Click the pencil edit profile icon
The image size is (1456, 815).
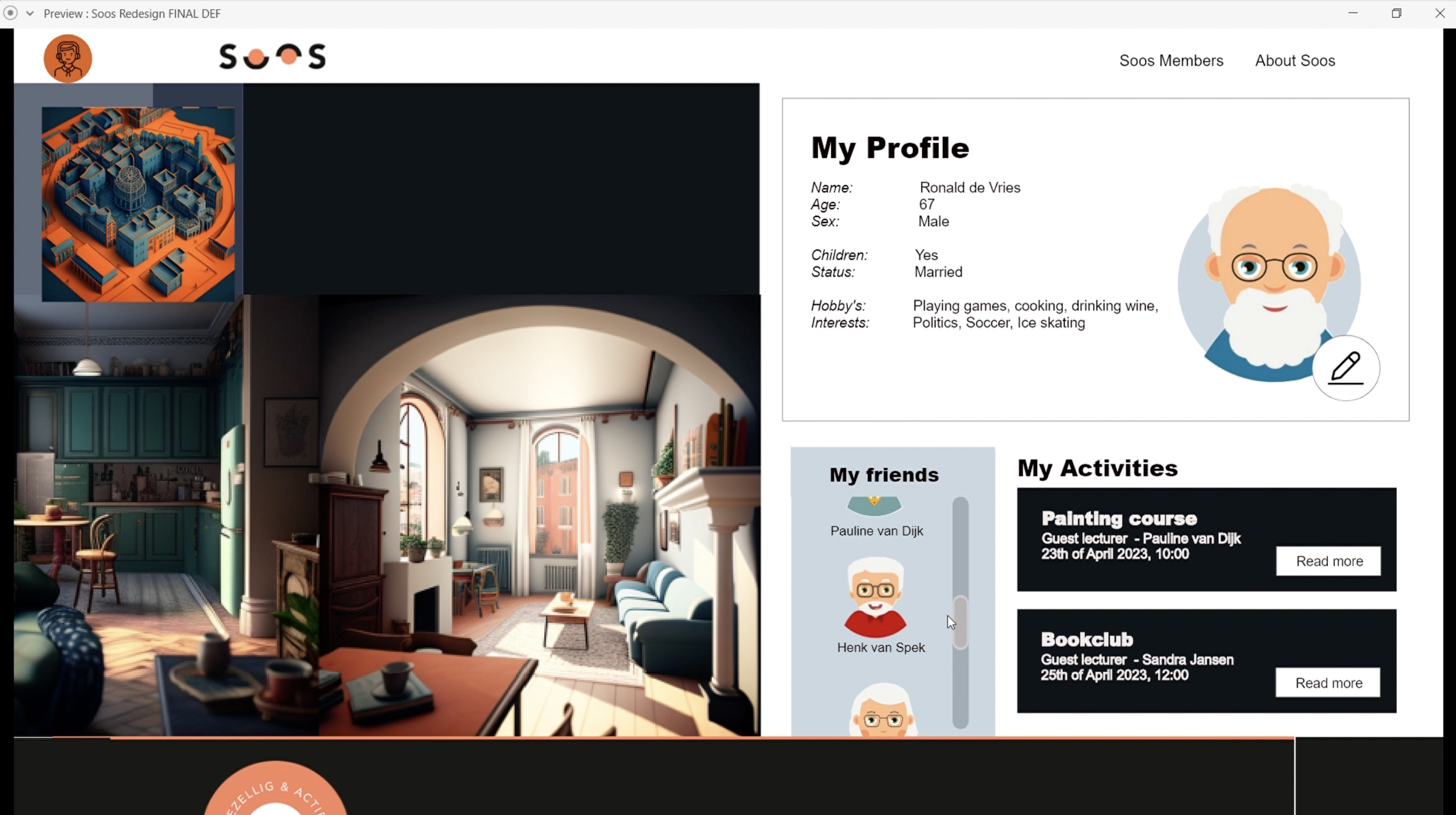[x=1345, y=368]
